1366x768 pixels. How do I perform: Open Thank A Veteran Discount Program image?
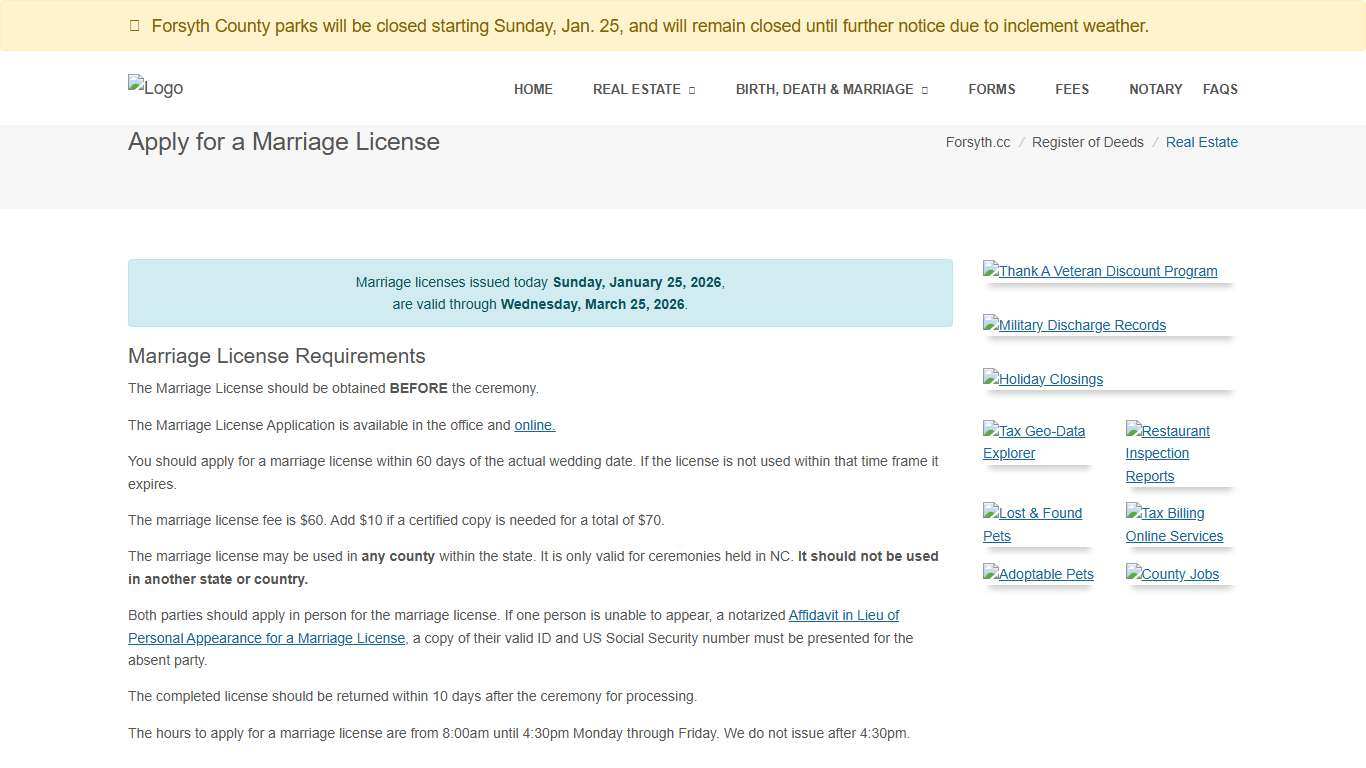click(1100, 271)
